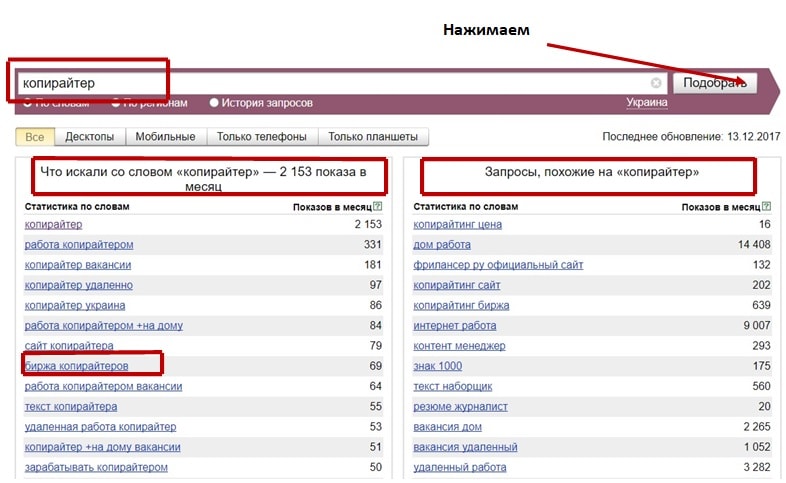Open the 'копирайтинг сайт' link

click(457, 285)
